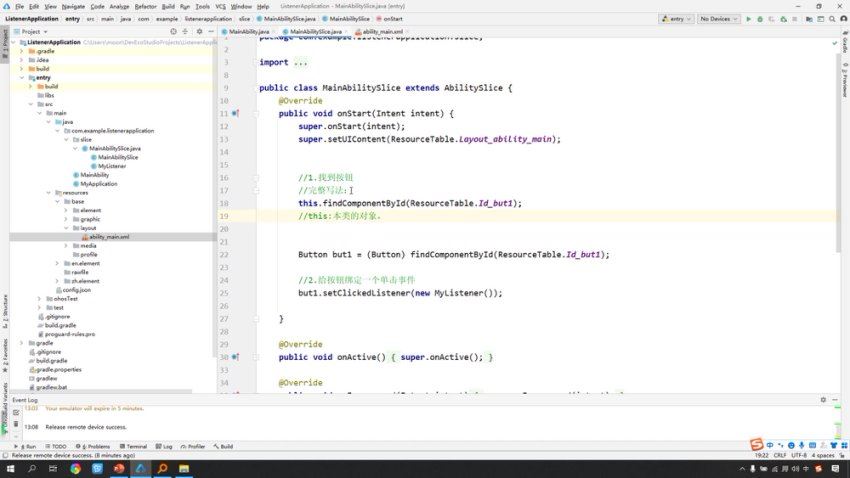This screenshot has width=850, height=478.
Task: Open the attach debugger icon in toolbar
Action: [x=783, y=19]
